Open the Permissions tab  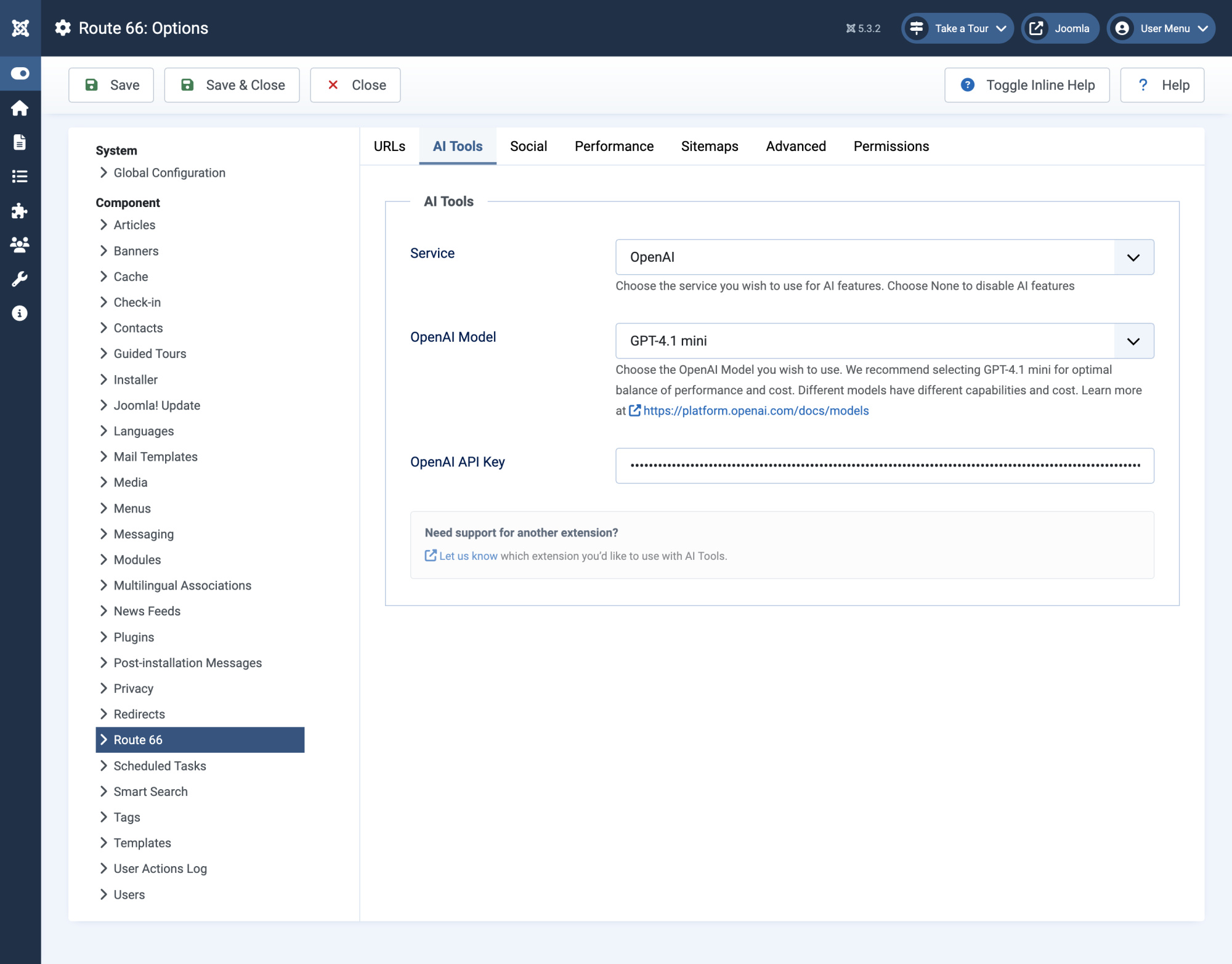coord(891,146)
